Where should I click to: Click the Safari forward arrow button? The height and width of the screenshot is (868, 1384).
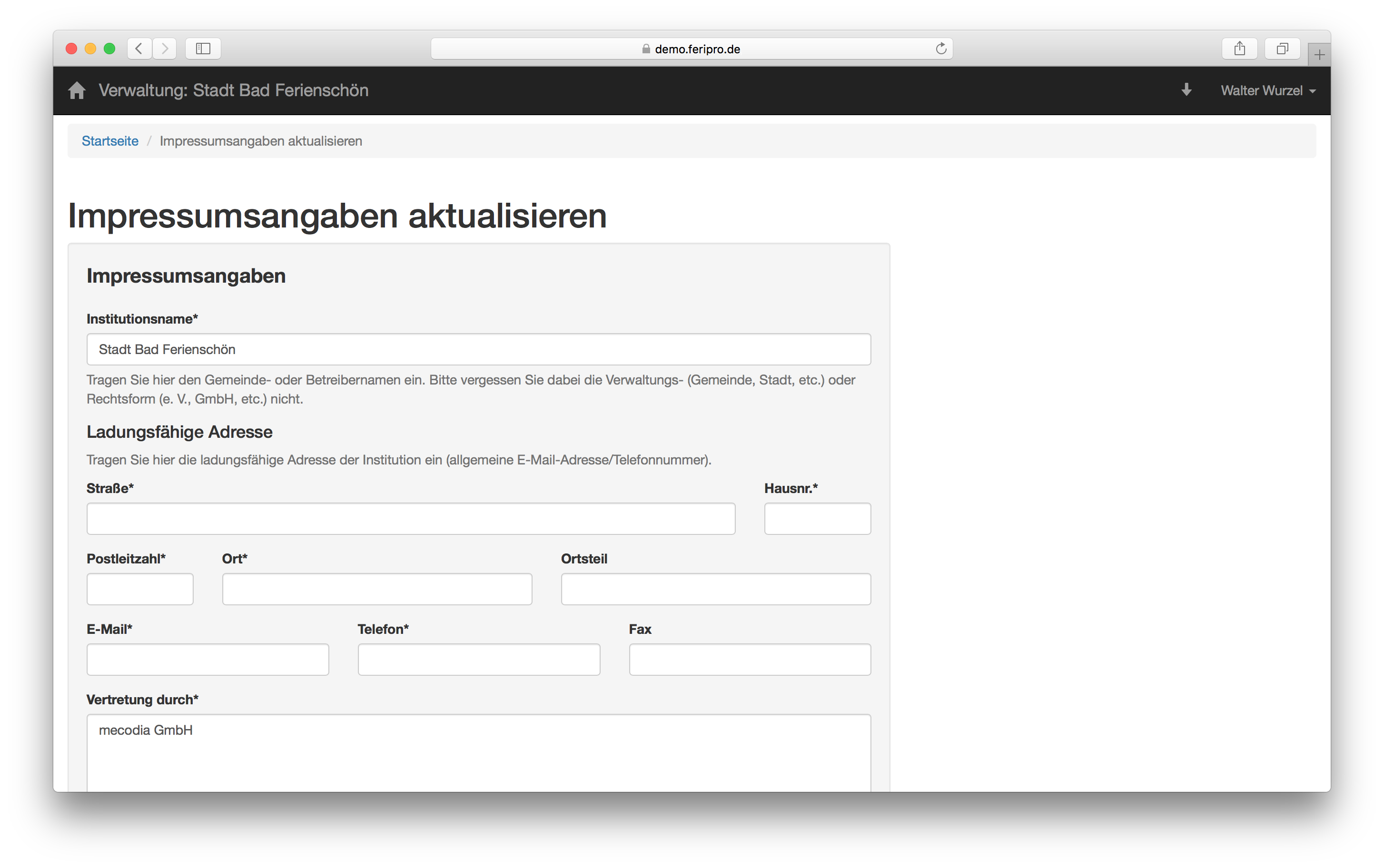point(165,49)
